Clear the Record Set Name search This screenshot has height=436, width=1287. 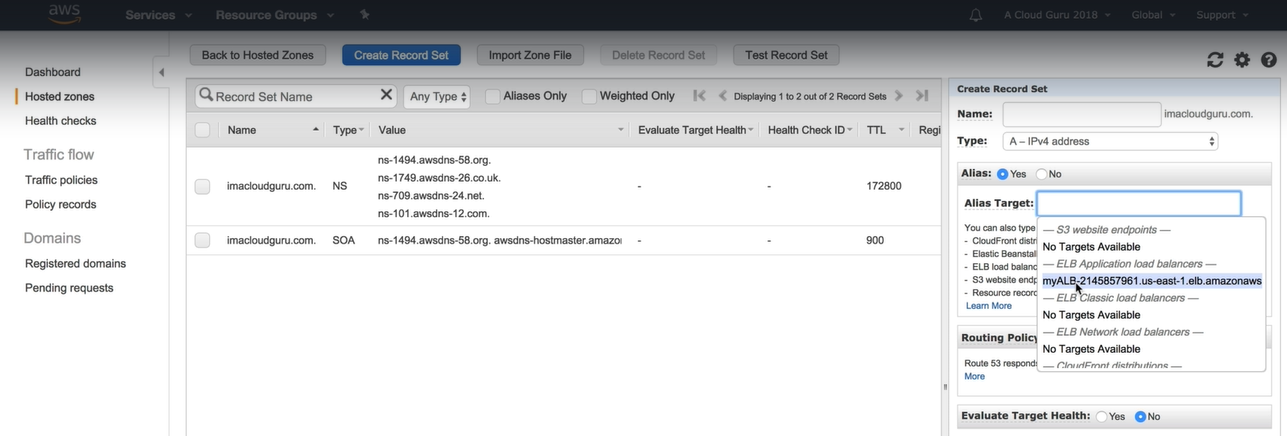(x=386, y=95)
